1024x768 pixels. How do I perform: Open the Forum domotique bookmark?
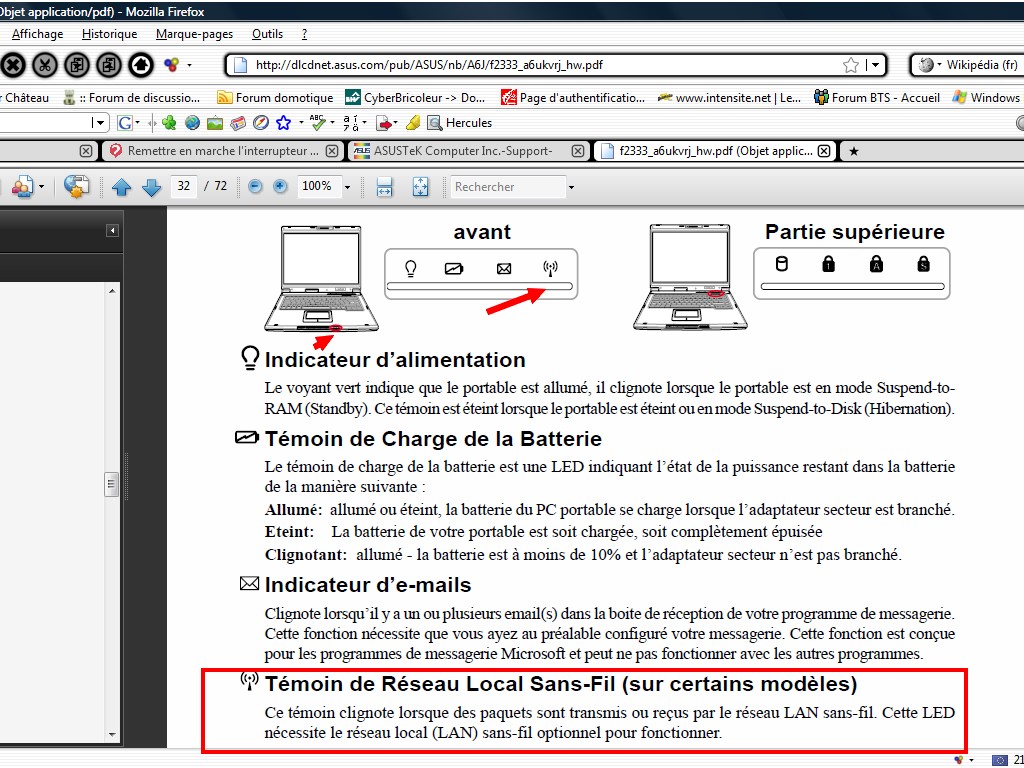point(275,98)
